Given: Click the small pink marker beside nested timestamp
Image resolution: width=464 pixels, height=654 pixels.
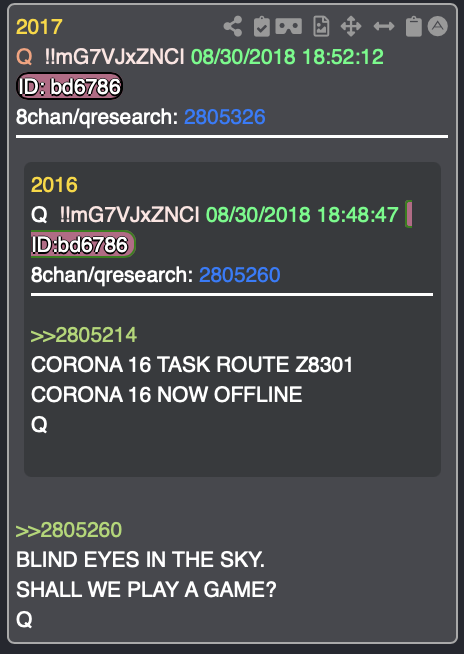Looking at the screenshot, I should [x=409, y=214].
